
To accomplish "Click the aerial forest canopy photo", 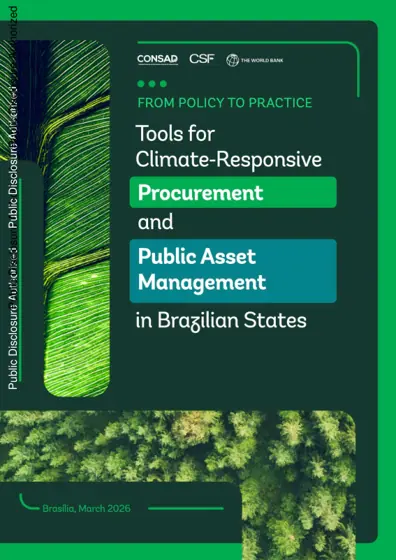I will (x=178, y=446).
